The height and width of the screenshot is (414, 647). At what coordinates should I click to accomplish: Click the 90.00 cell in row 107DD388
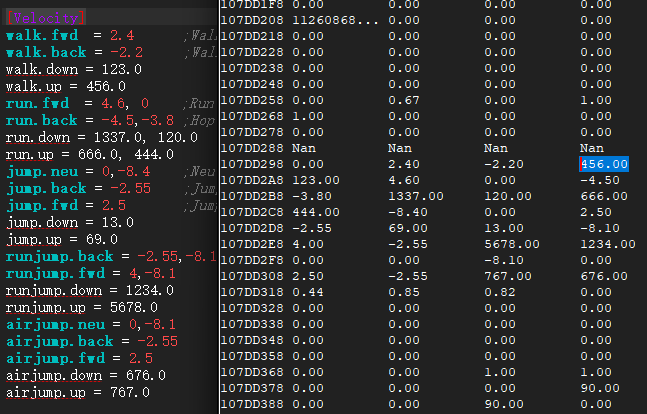coord(504,405)
